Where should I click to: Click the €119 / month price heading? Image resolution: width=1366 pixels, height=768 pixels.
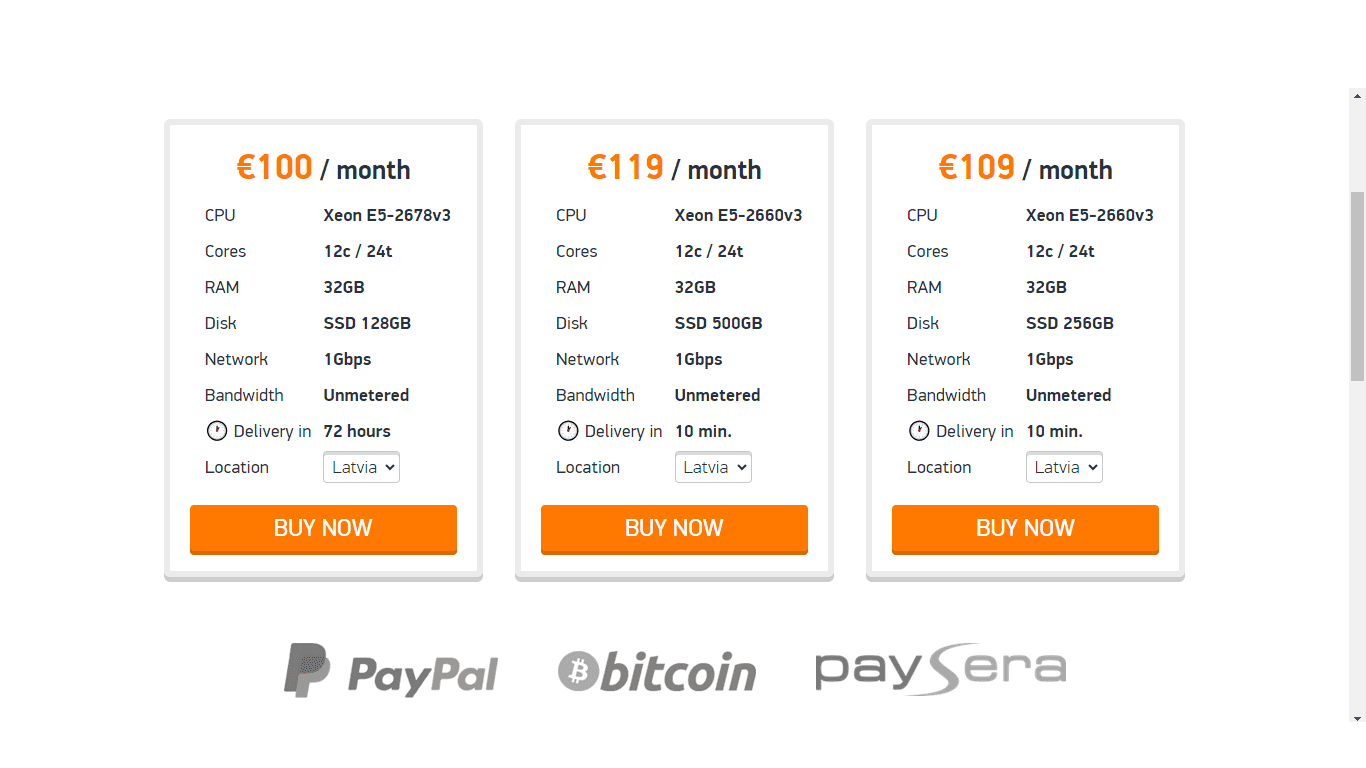coord(674,168)
